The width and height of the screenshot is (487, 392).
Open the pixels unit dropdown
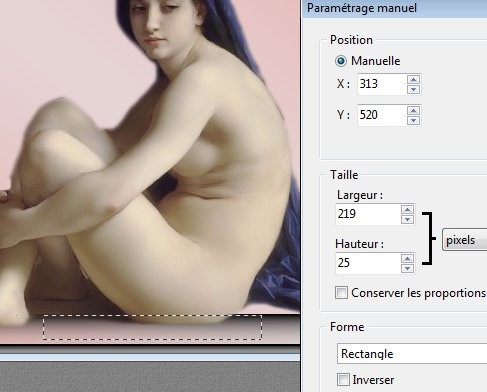[464, 240]
